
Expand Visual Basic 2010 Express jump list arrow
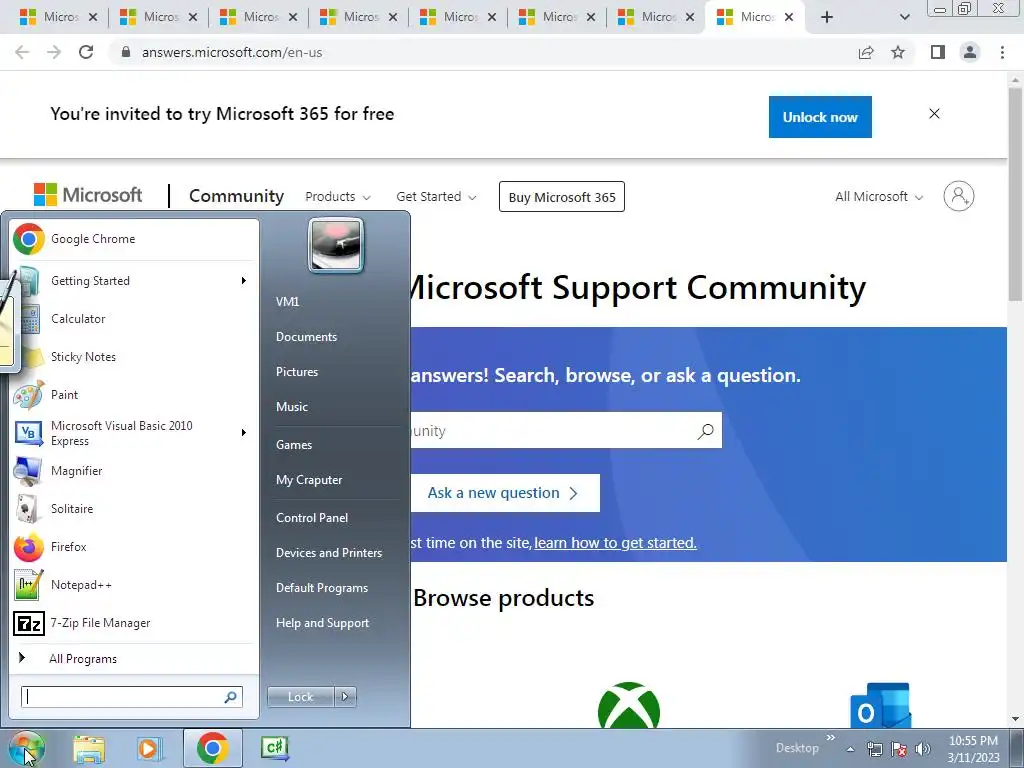pyautogui.click(x=244, y=432)
